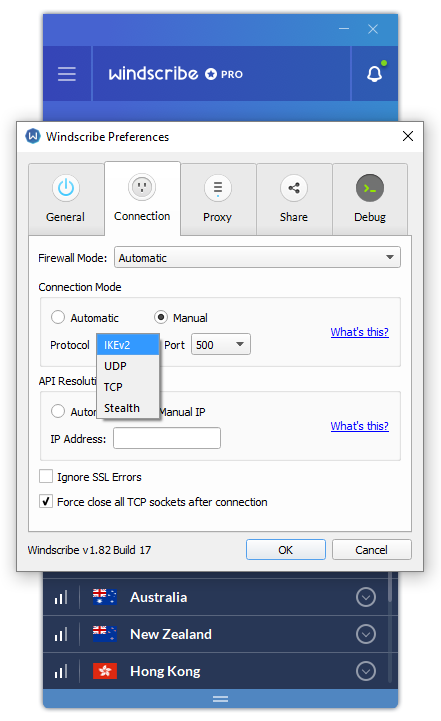Click the Australia flag icon
Viewport: 441px width, 721px height.
tap(105, 597)
